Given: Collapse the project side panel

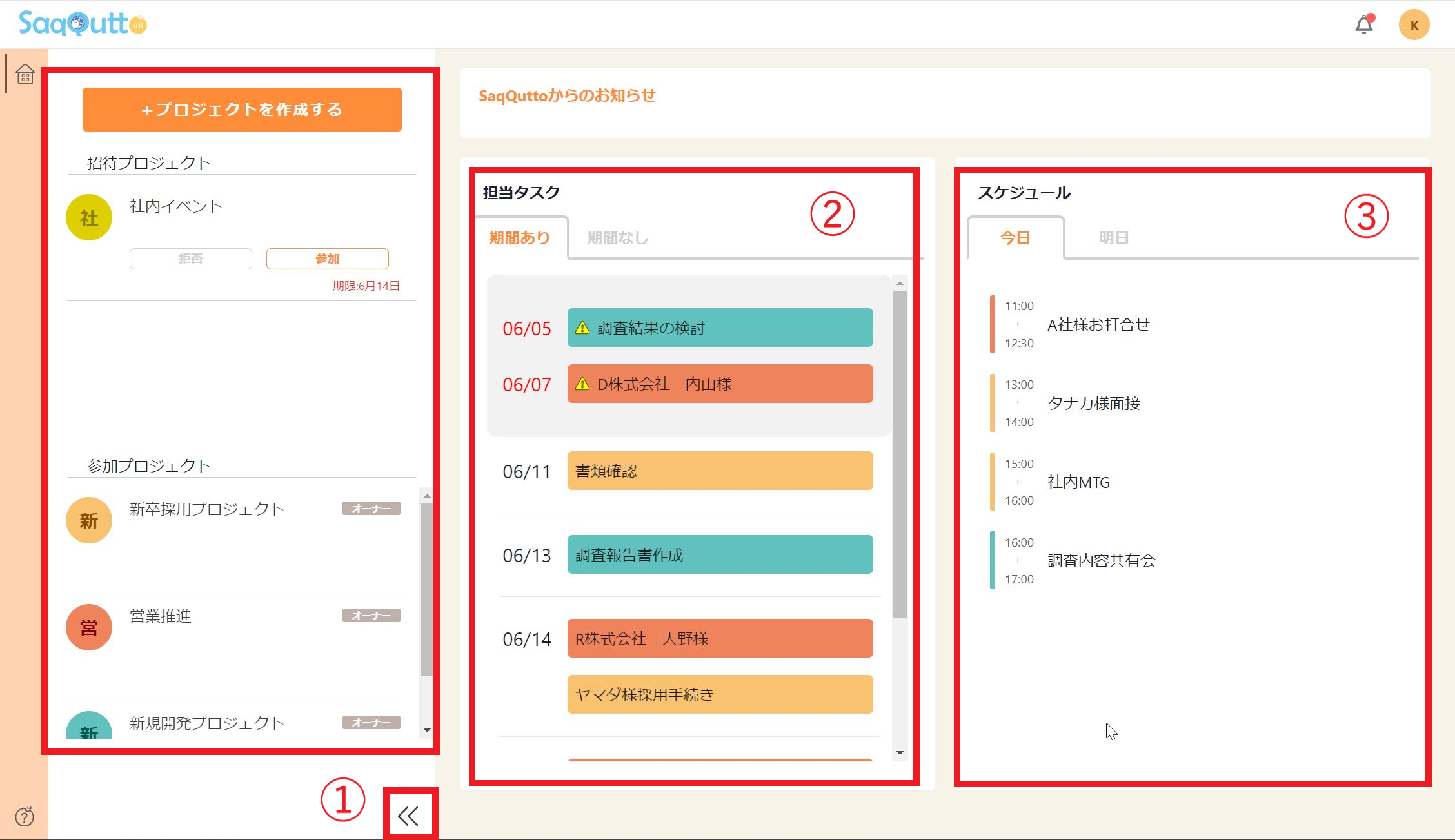Looking at the screenshot, I should [x=409, y=816].
